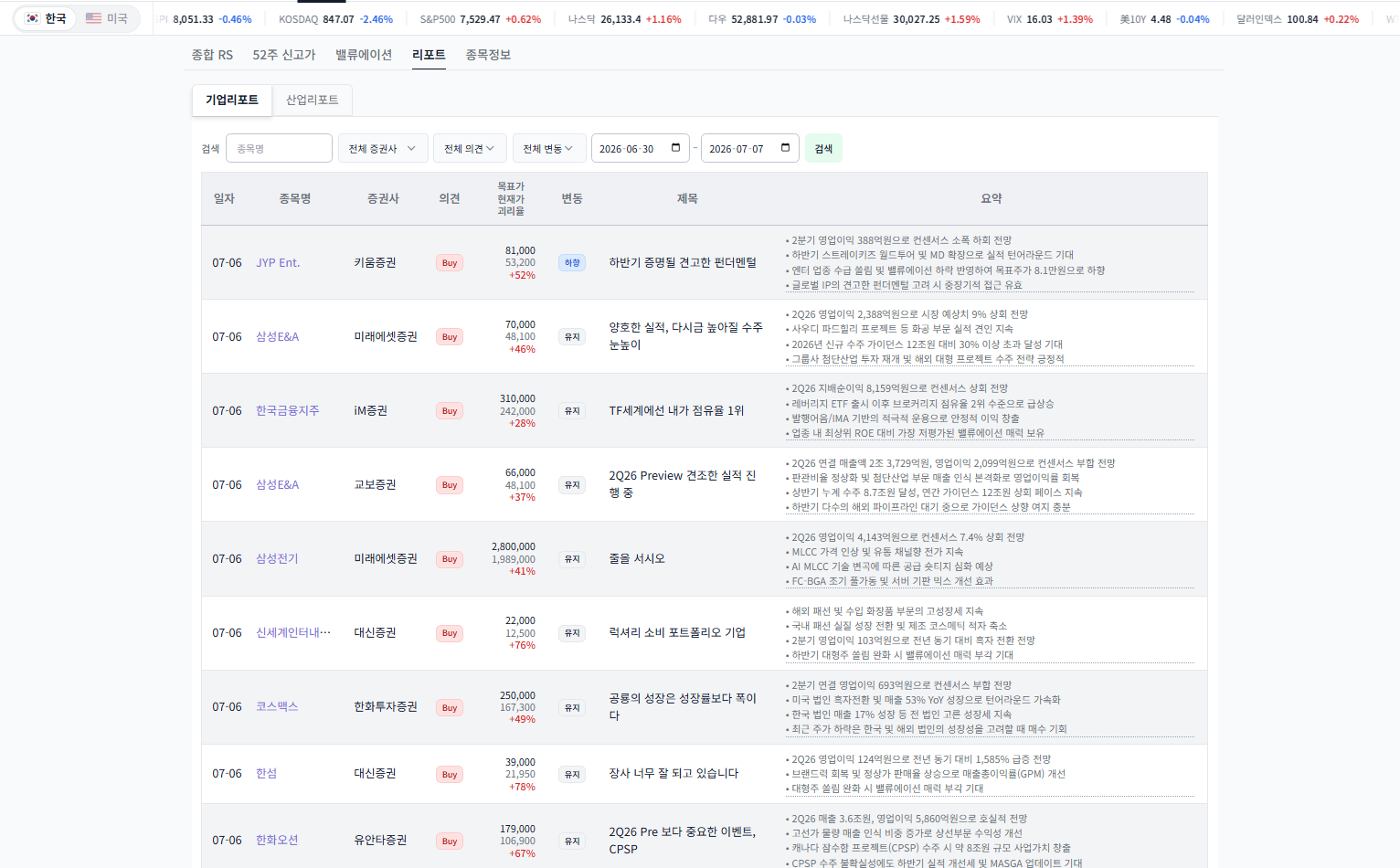
Task: Switch to the 산업리포트 sub-tab
Action: tap(313, 100)
